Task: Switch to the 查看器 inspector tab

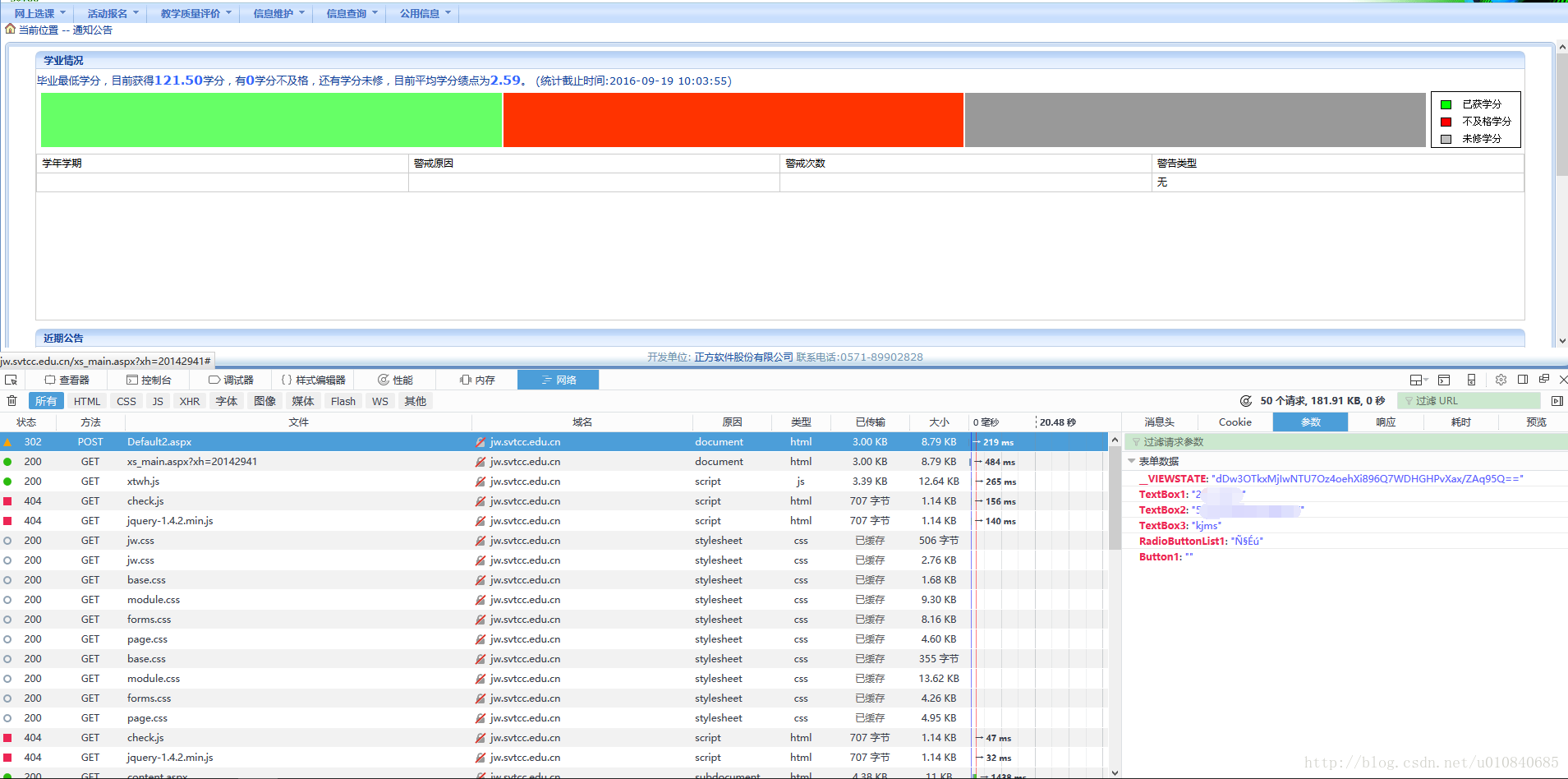Action: tap(67, 380)
